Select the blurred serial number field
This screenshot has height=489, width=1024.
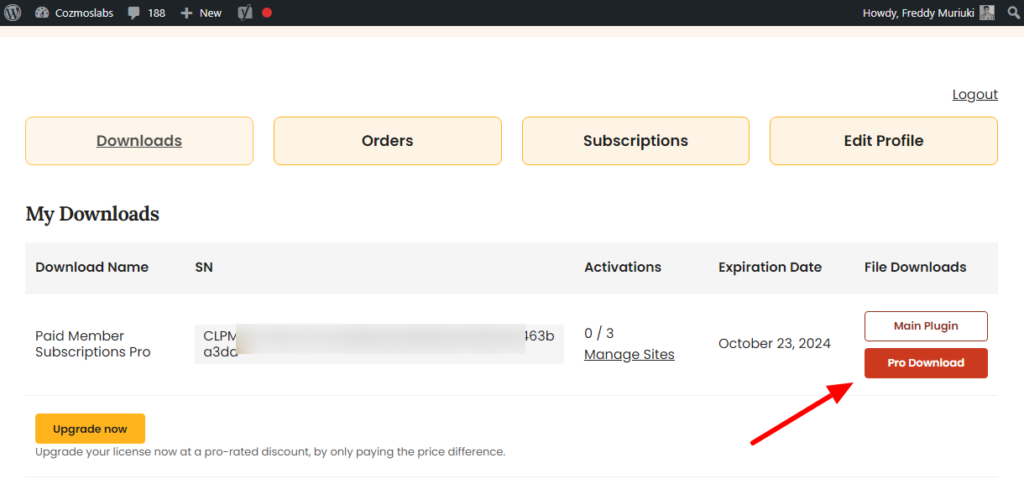(379, 344)
